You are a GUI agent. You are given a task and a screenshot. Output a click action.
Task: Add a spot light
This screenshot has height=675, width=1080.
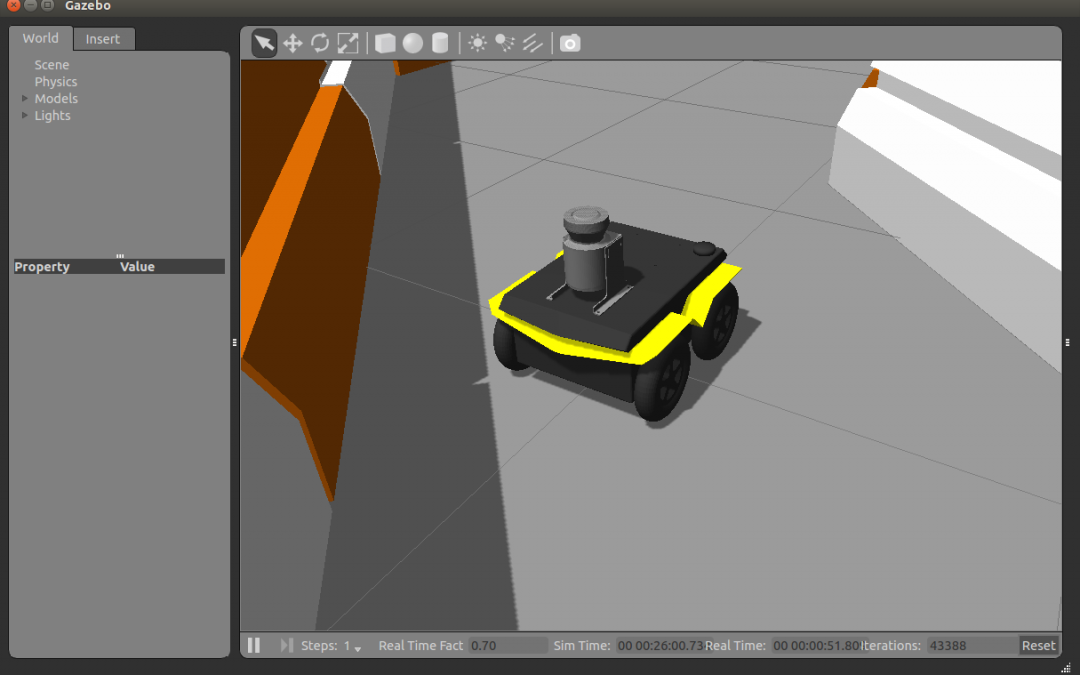tap(505, 43)
